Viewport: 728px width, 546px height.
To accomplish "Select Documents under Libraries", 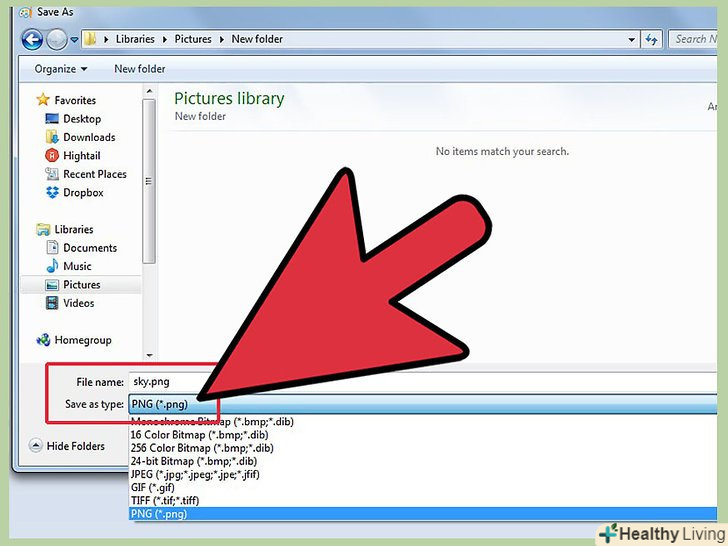I will tap(90, 248).
